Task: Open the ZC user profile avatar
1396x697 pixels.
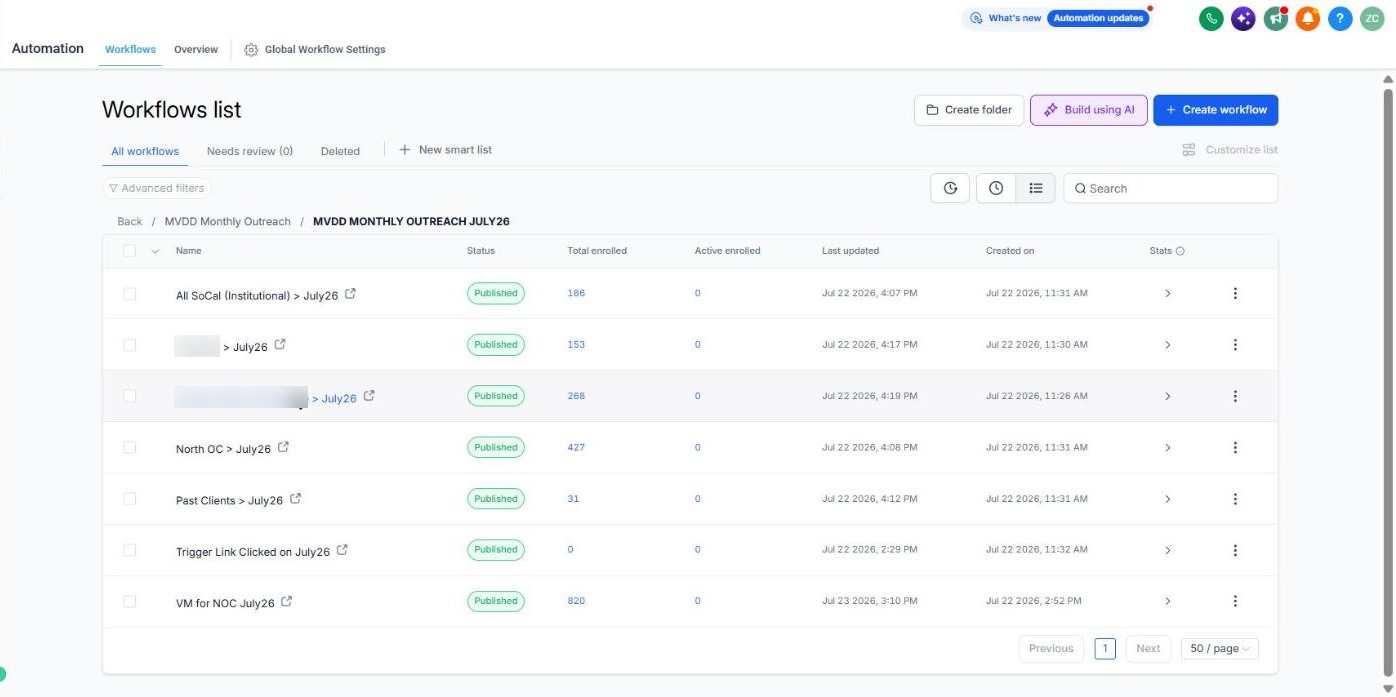Action: click(x=1372, y=18)
